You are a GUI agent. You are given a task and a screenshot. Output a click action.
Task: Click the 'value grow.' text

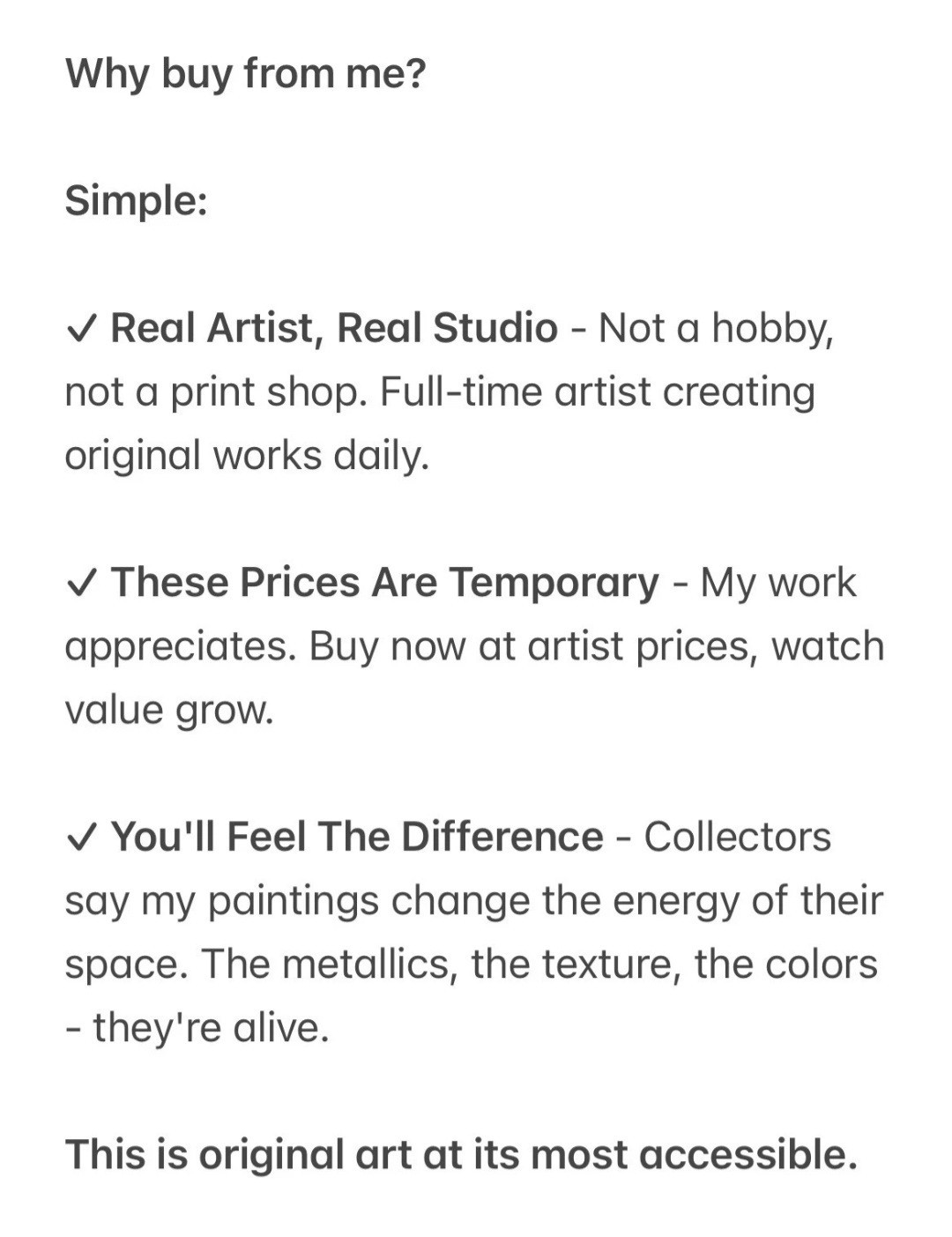point(169,711)
